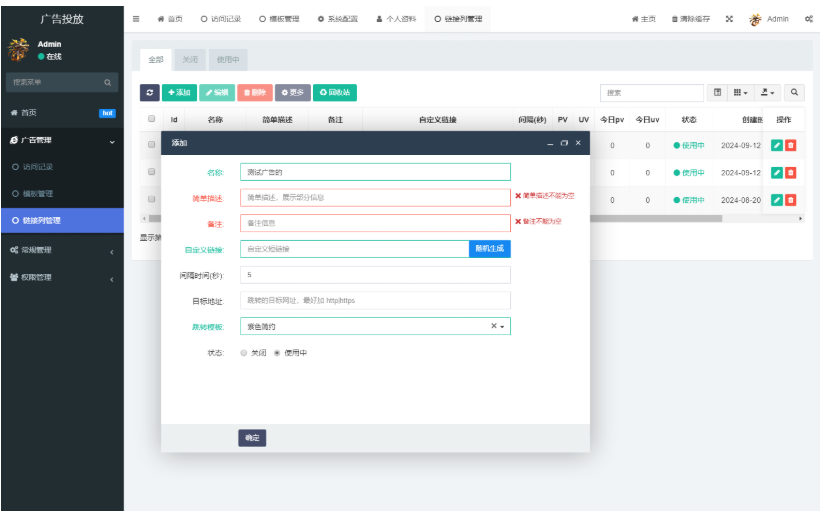Open the 回收站 recycle bin button
Screen dimensions: 820x511
(x=335, y=93)
